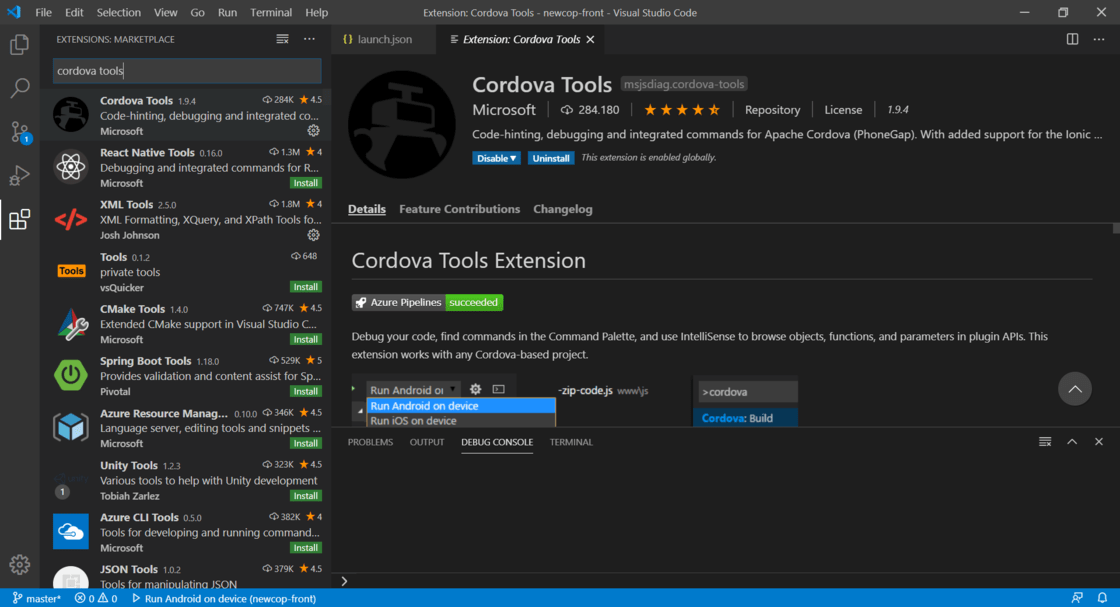Screen dimensions: 1120x607
Task: Switch to Feature Contributions tab
Action: (x=459, y=209)
